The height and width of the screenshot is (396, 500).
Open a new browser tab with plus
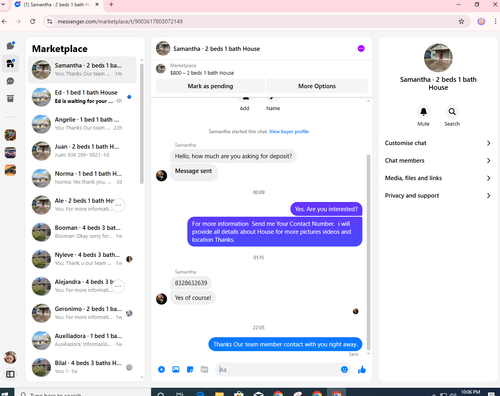(x=111, y=4)
